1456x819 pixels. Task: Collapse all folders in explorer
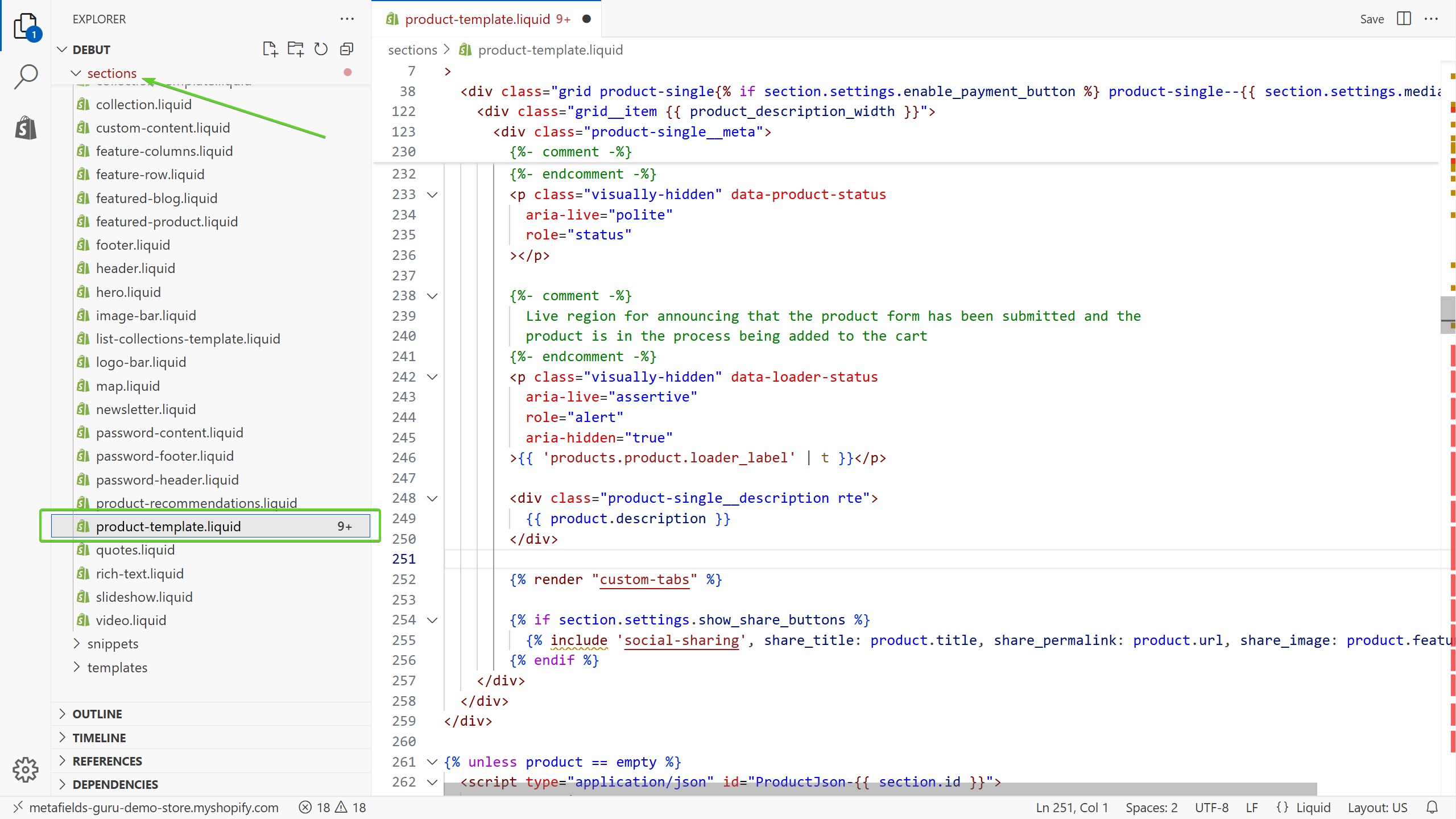(x=346, y=49)
